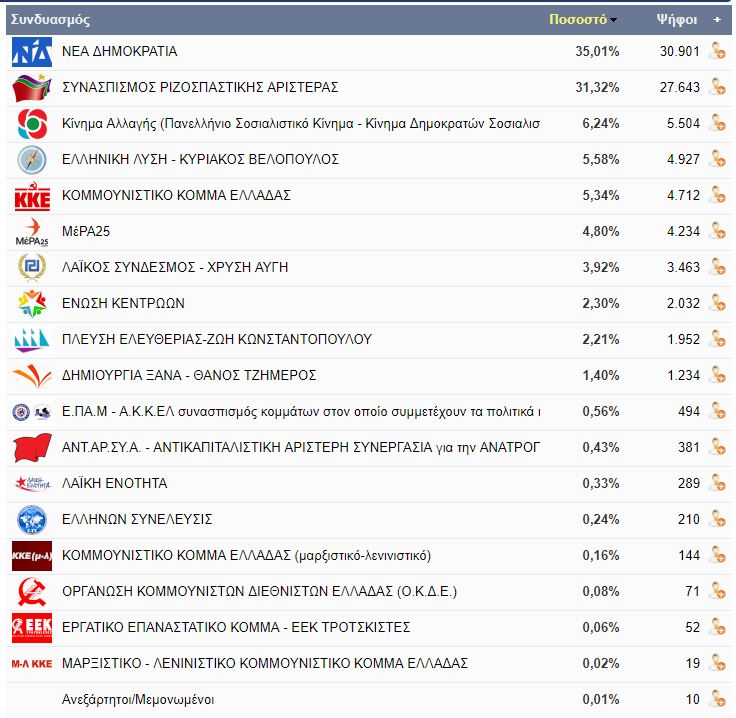
Task: Click the 31,32% percentage value
Action: click(x=597, y=87)
